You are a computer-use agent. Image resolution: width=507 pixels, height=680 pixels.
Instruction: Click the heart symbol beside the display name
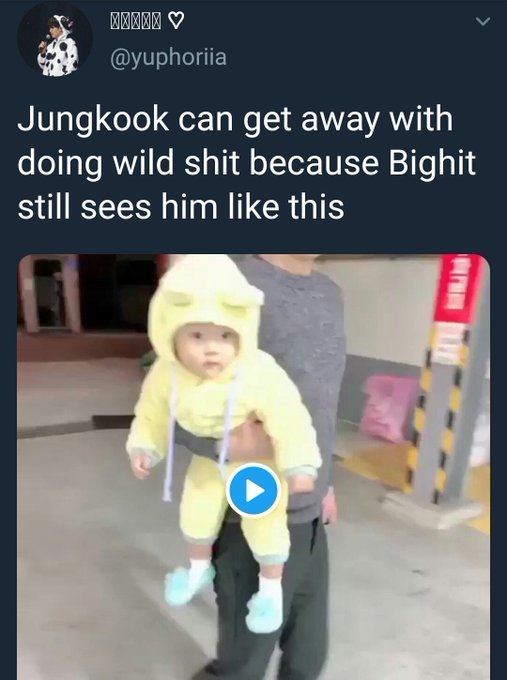pyautogui.click(x=175, y=20)
